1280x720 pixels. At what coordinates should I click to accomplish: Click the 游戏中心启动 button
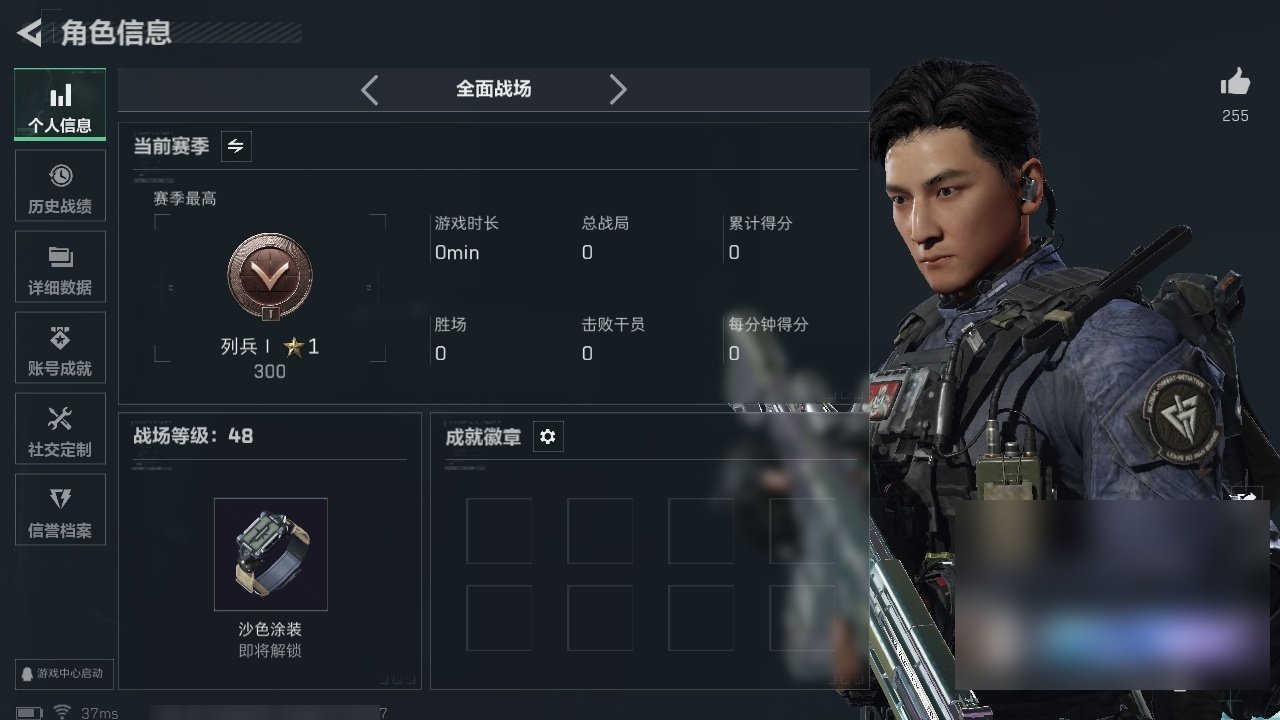(60, 673)
